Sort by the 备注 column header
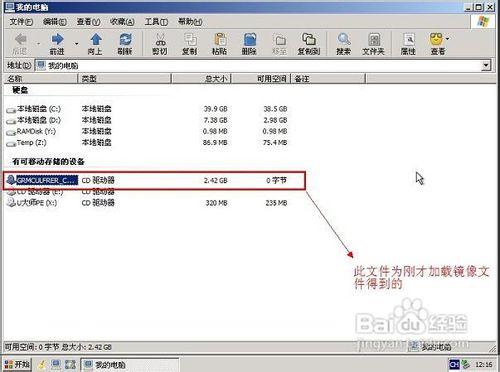This screenshot has width=500, height=372. (329, 79)
